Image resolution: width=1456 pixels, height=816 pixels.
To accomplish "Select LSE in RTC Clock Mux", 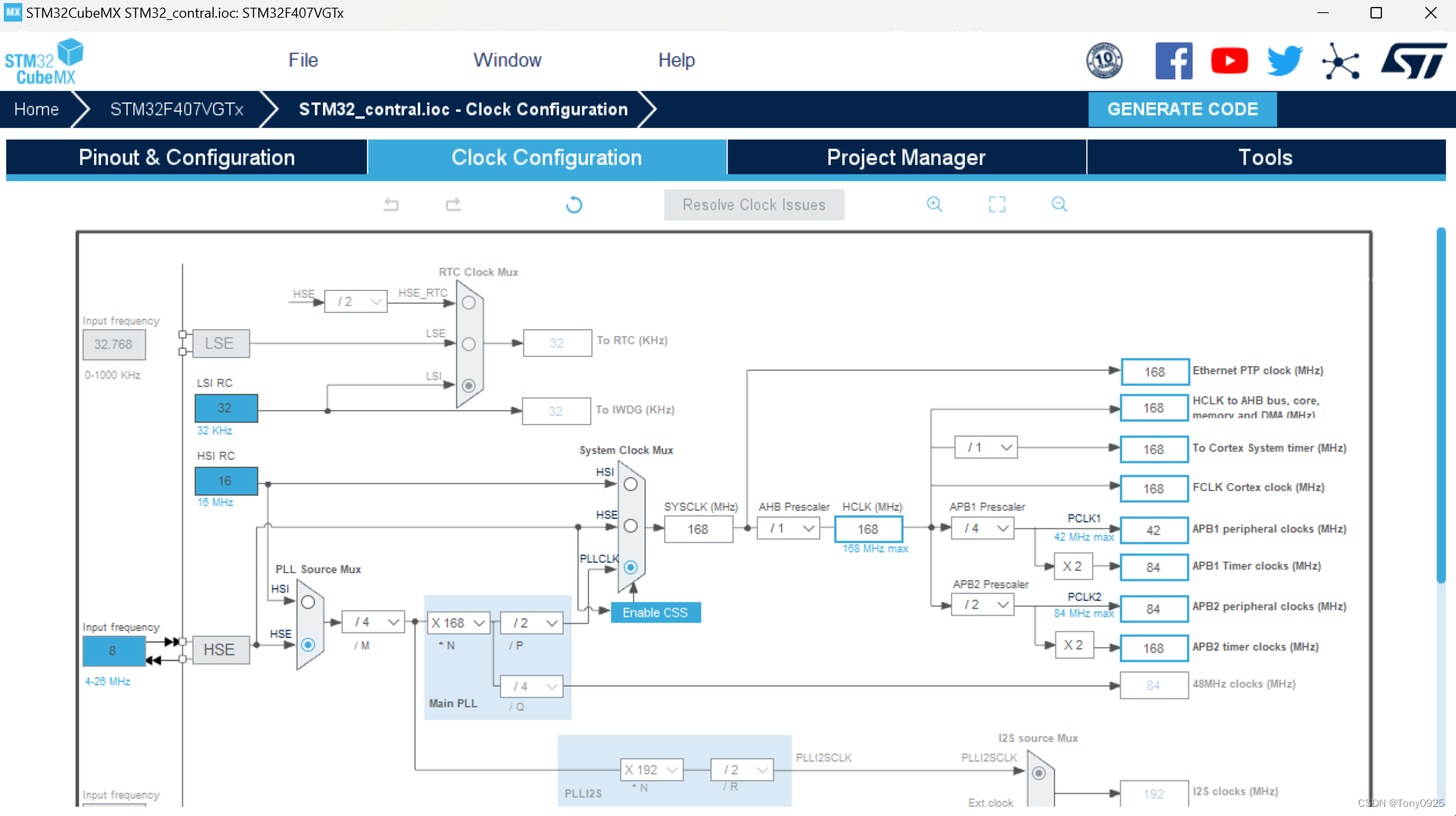I will [469, 344].
